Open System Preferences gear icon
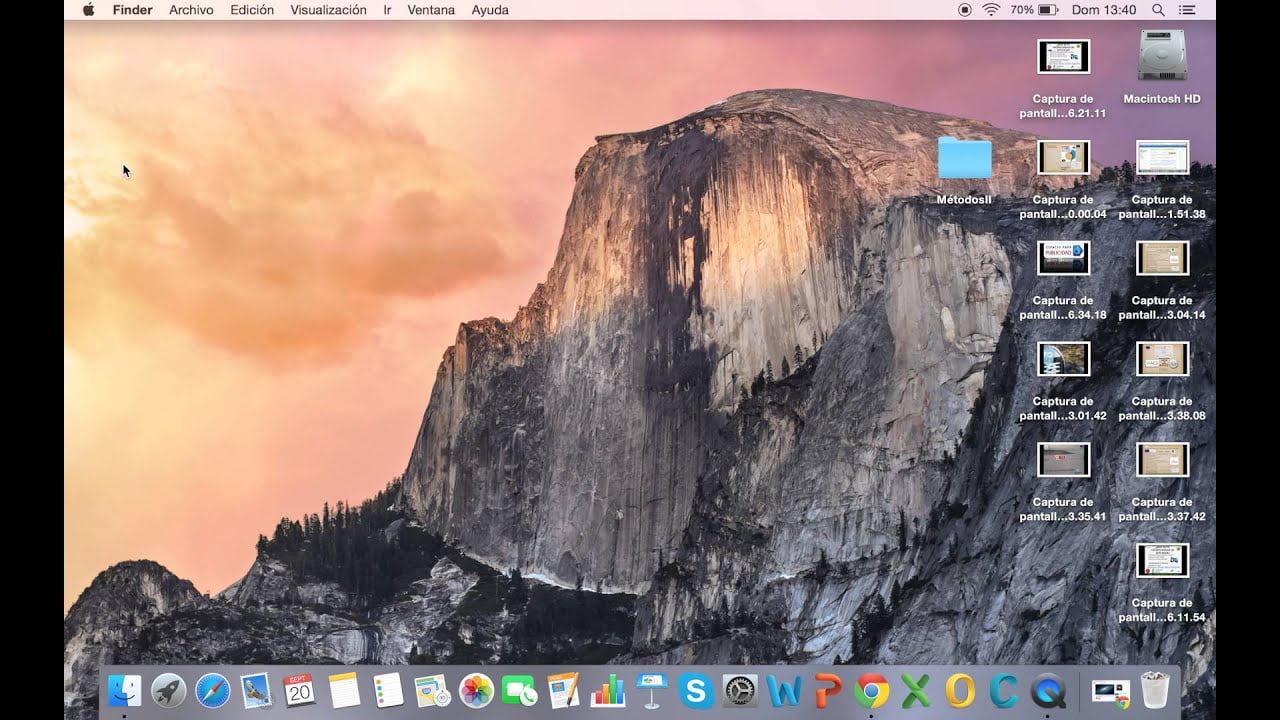The image size is (1280, 720). coord(740,690)
